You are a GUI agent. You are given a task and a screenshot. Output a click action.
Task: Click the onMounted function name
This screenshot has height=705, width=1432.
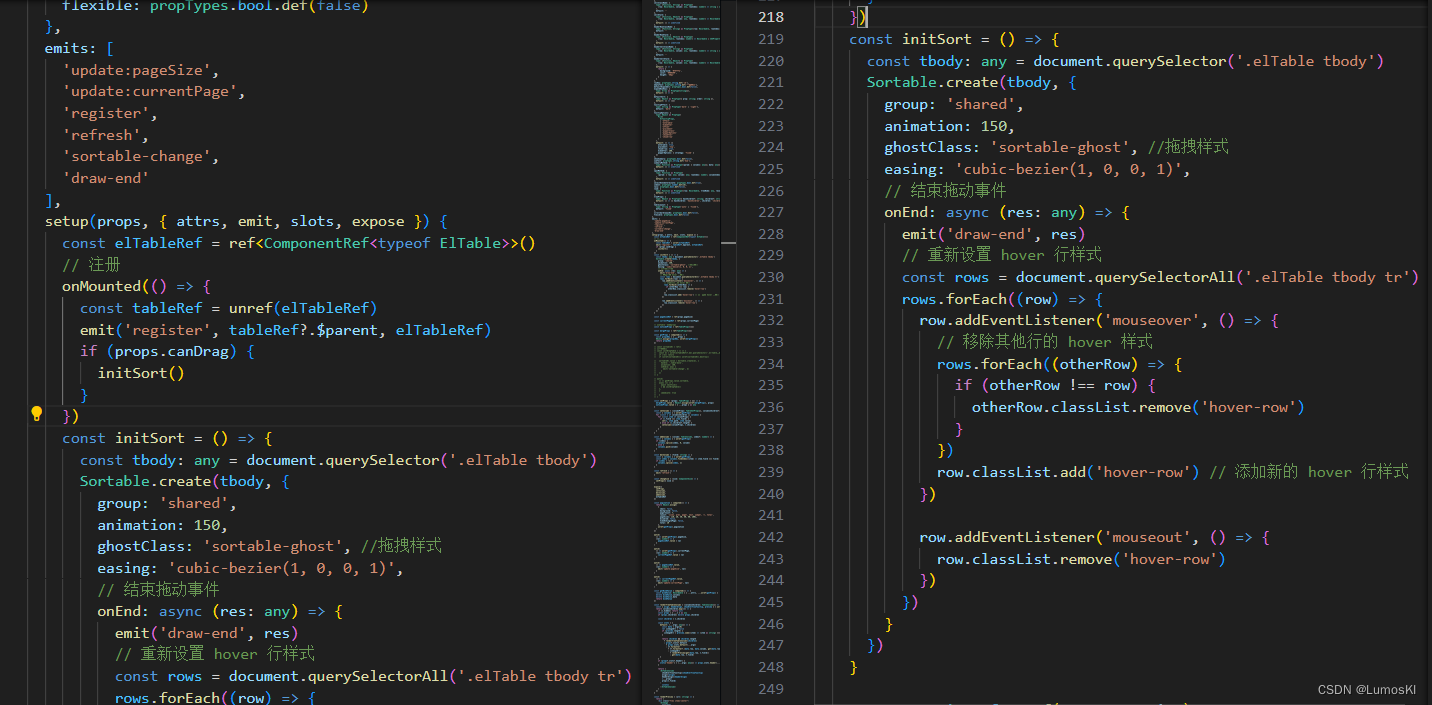98,286
